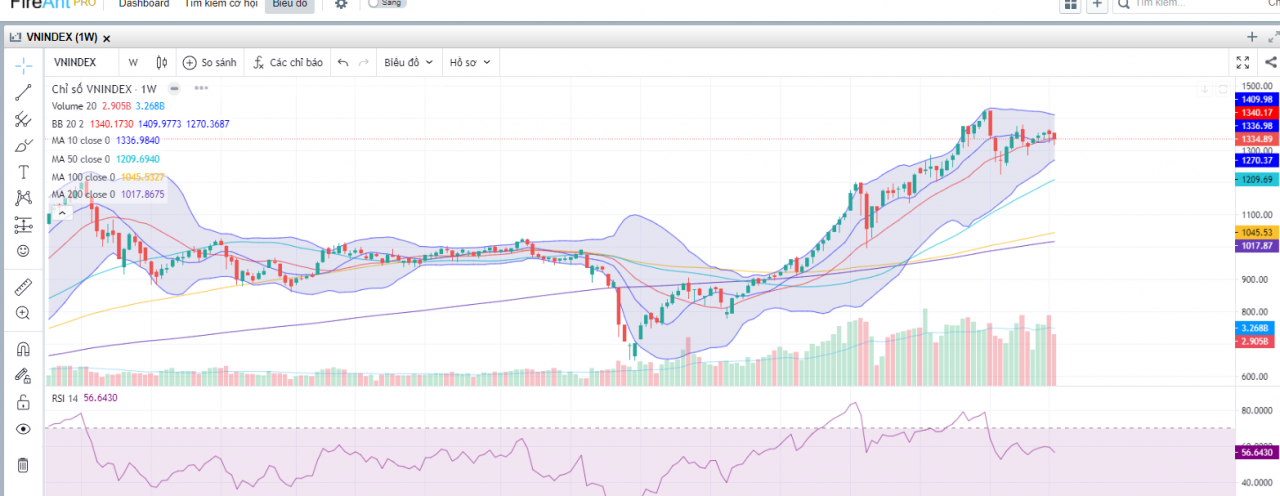Toggle visibility of all drawings with eye icon
The height and width of the screenshot is (496, 1280).
pyautogui.click(x=23, y=429)
